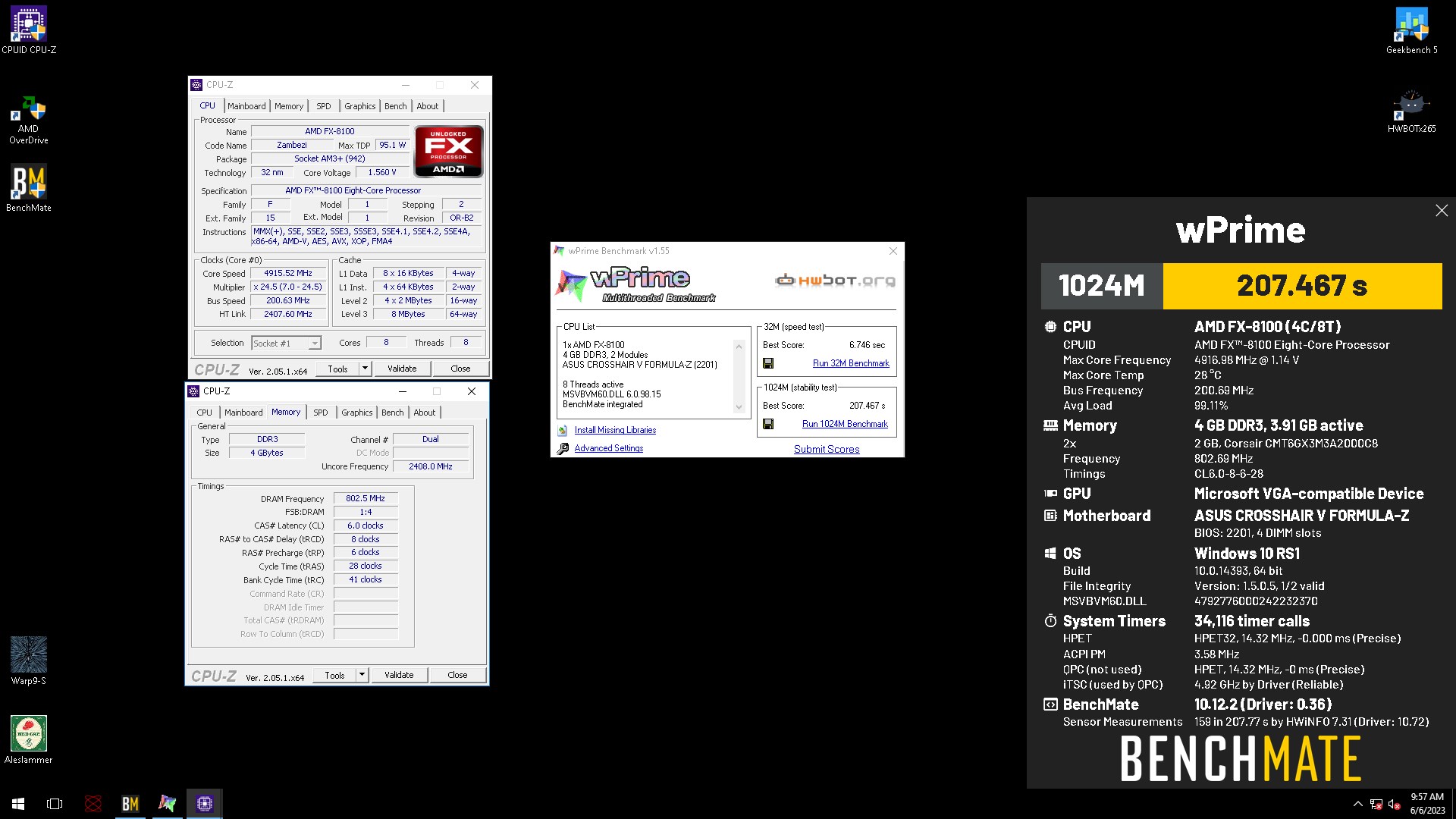
Task: Switch to CPU tab in lower CPU-Z window
Action: tap(205, 413)
